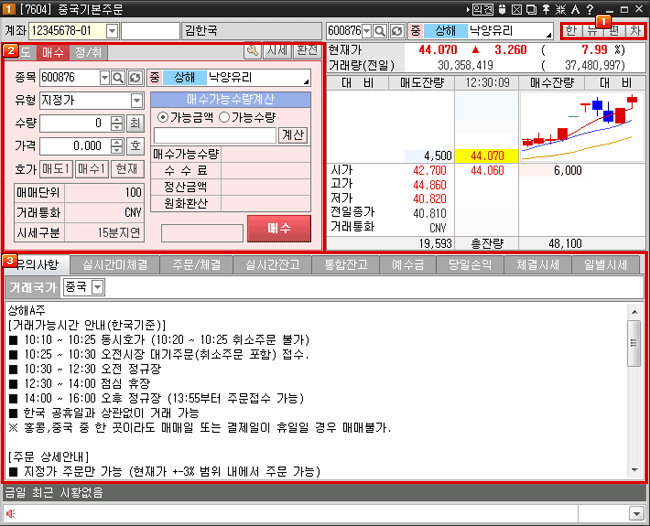Click the 최 max quantity button
Viewport: 650px width, 526px height.
coord(135,123)
